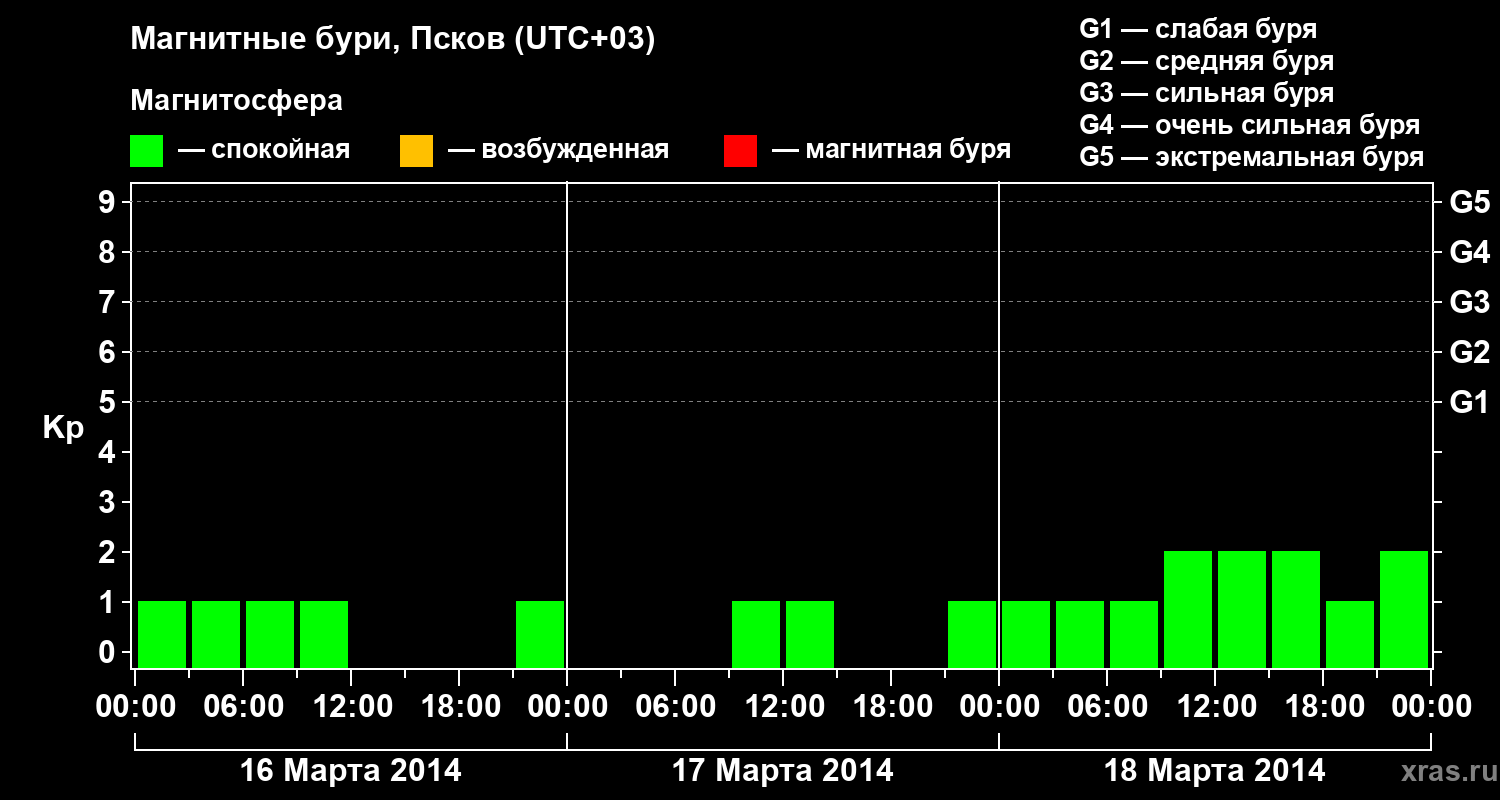Click the 18 March Kp 2 bar at 15:00–18:00
This screenshot has height=800, width=1500.
(x=1296, y=609)
